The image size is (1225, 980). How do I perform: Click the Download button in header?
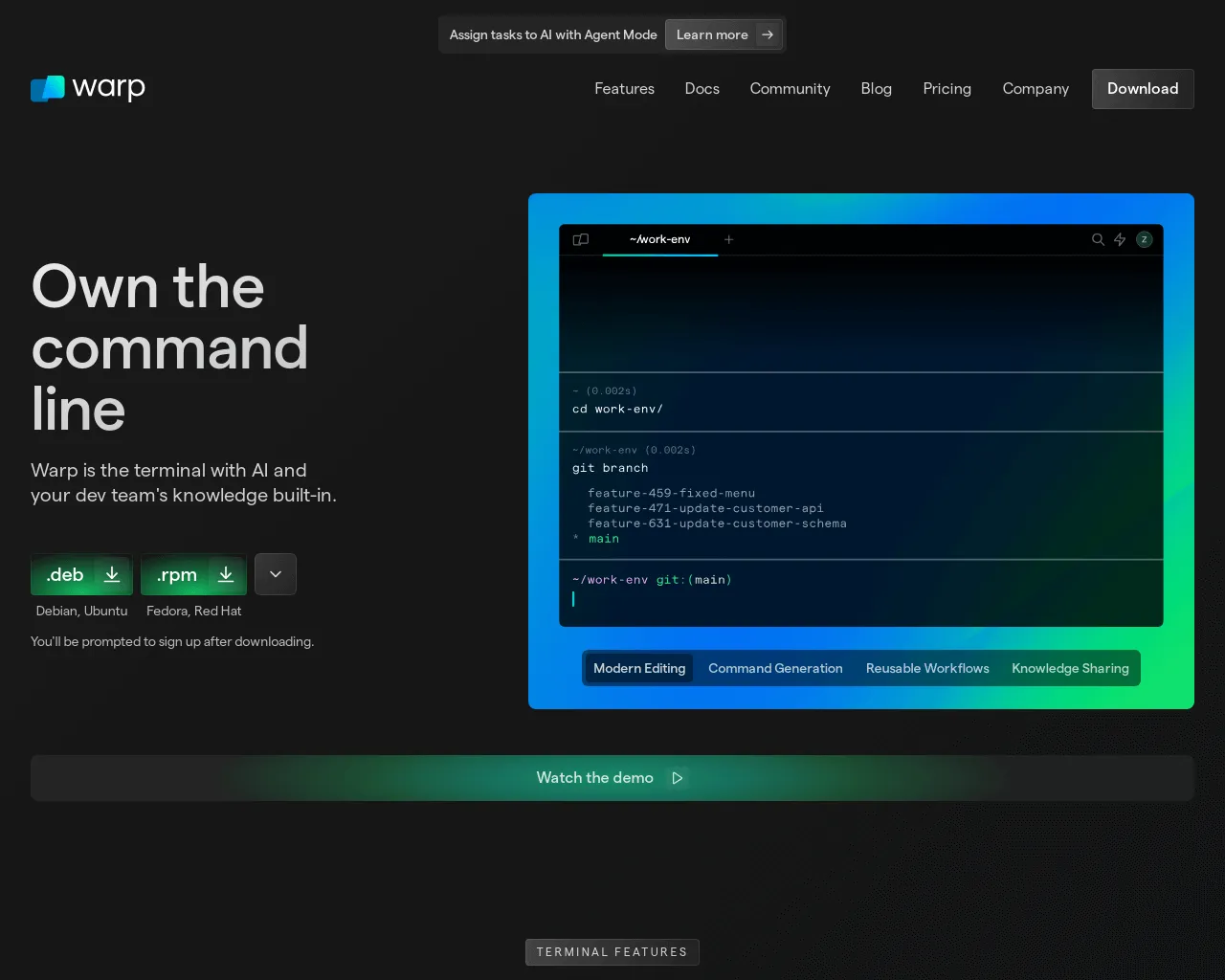[1143, 88]
